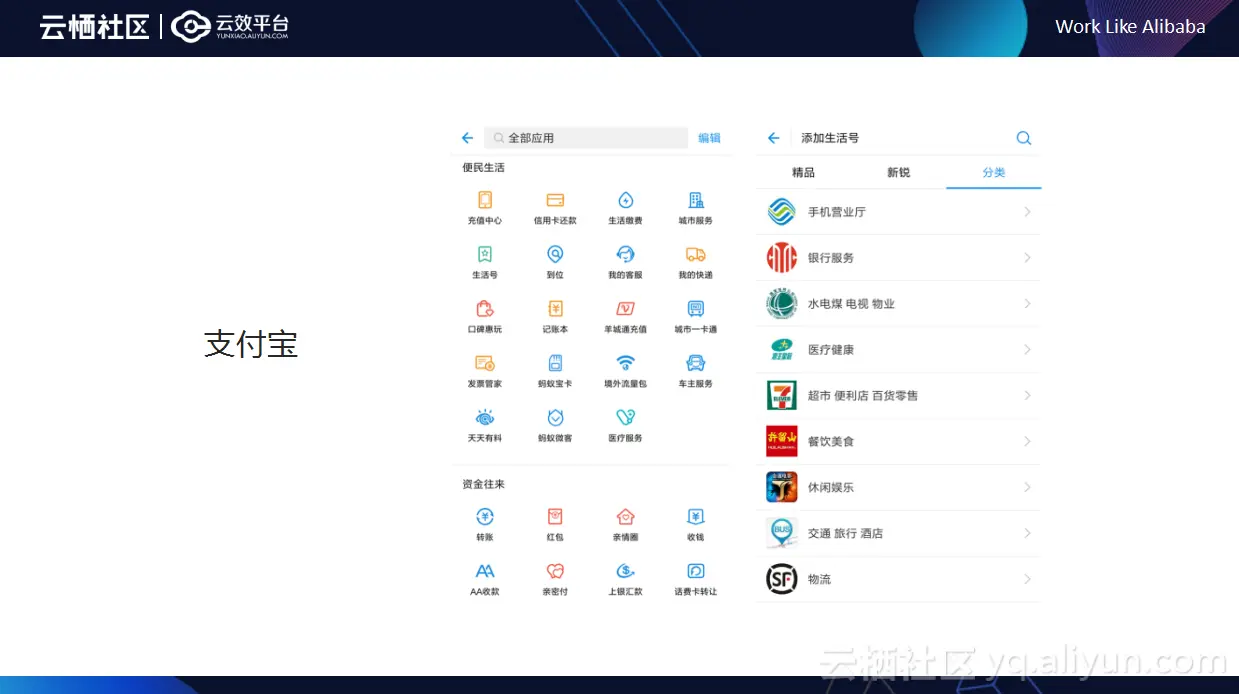Open the 羊城通充值 icon

point(625,309)
